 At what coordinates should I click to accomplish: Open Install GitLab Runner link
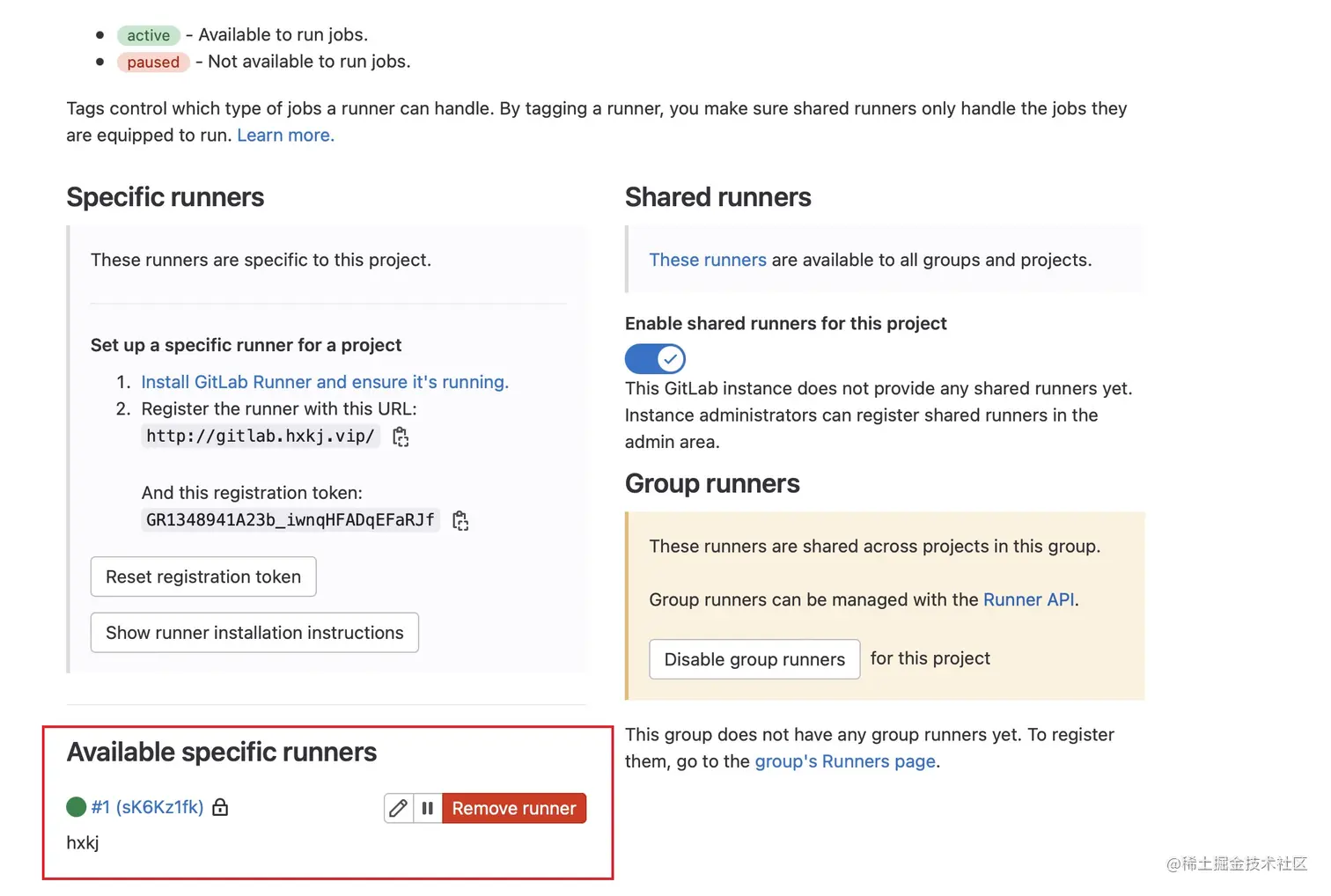(325, 382)
